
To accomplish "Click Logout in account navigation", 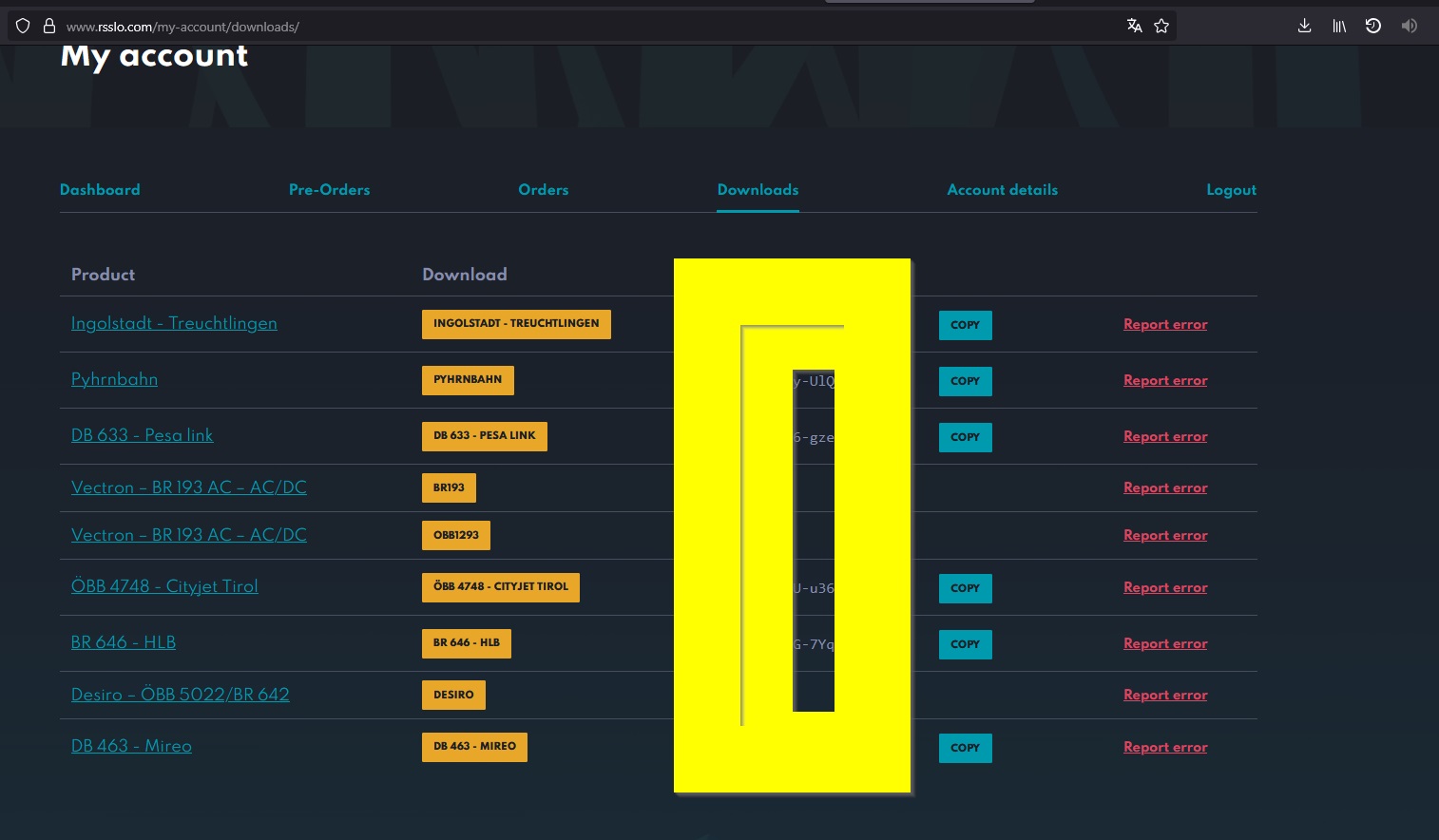I will tap(1232, 190).
